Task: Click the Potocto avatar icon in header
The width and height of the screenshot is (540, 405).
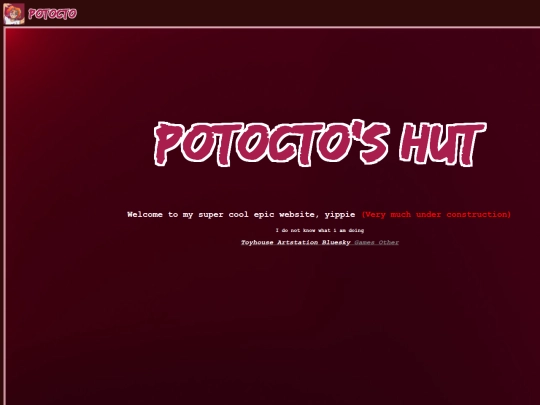Action: (x=14, y=14)
